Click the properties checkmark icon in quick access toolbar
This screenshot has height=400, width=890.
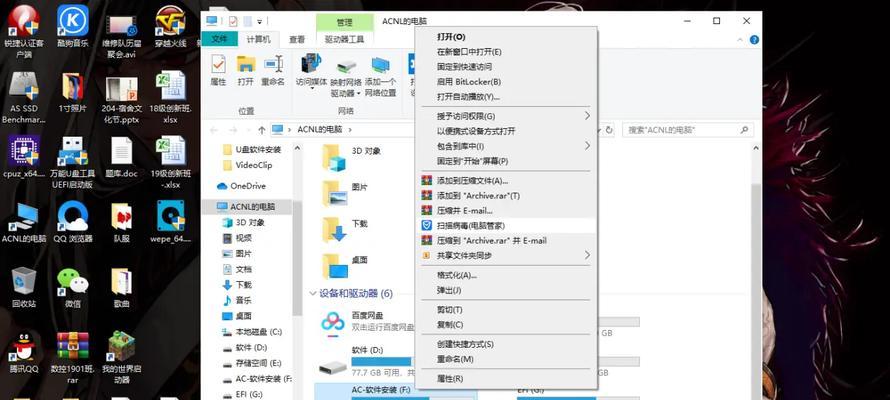[233, 22]
